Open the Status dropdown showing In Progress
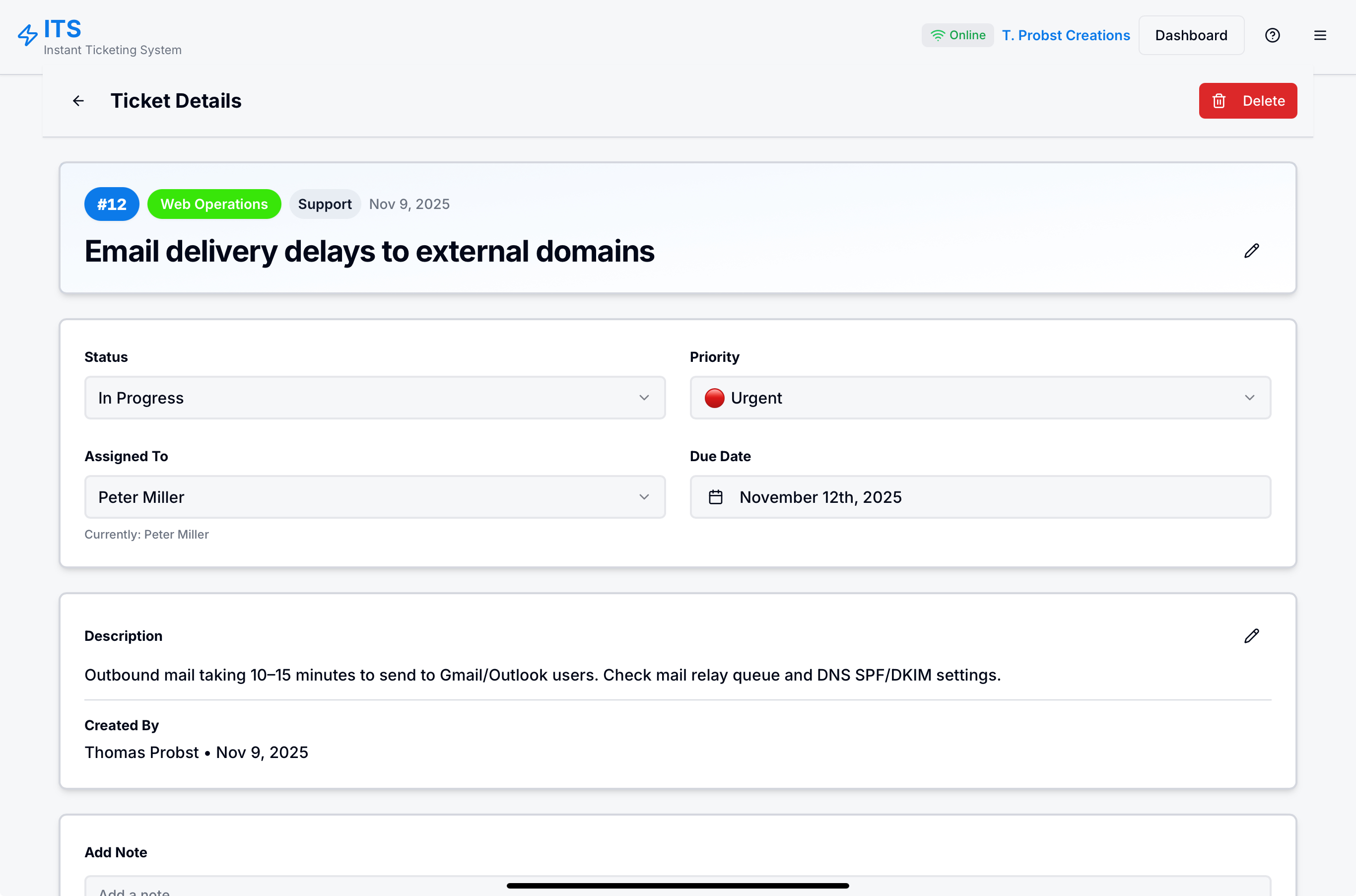Image resolution: width=1356 pixels, height=896 pixels. point(375,398)
